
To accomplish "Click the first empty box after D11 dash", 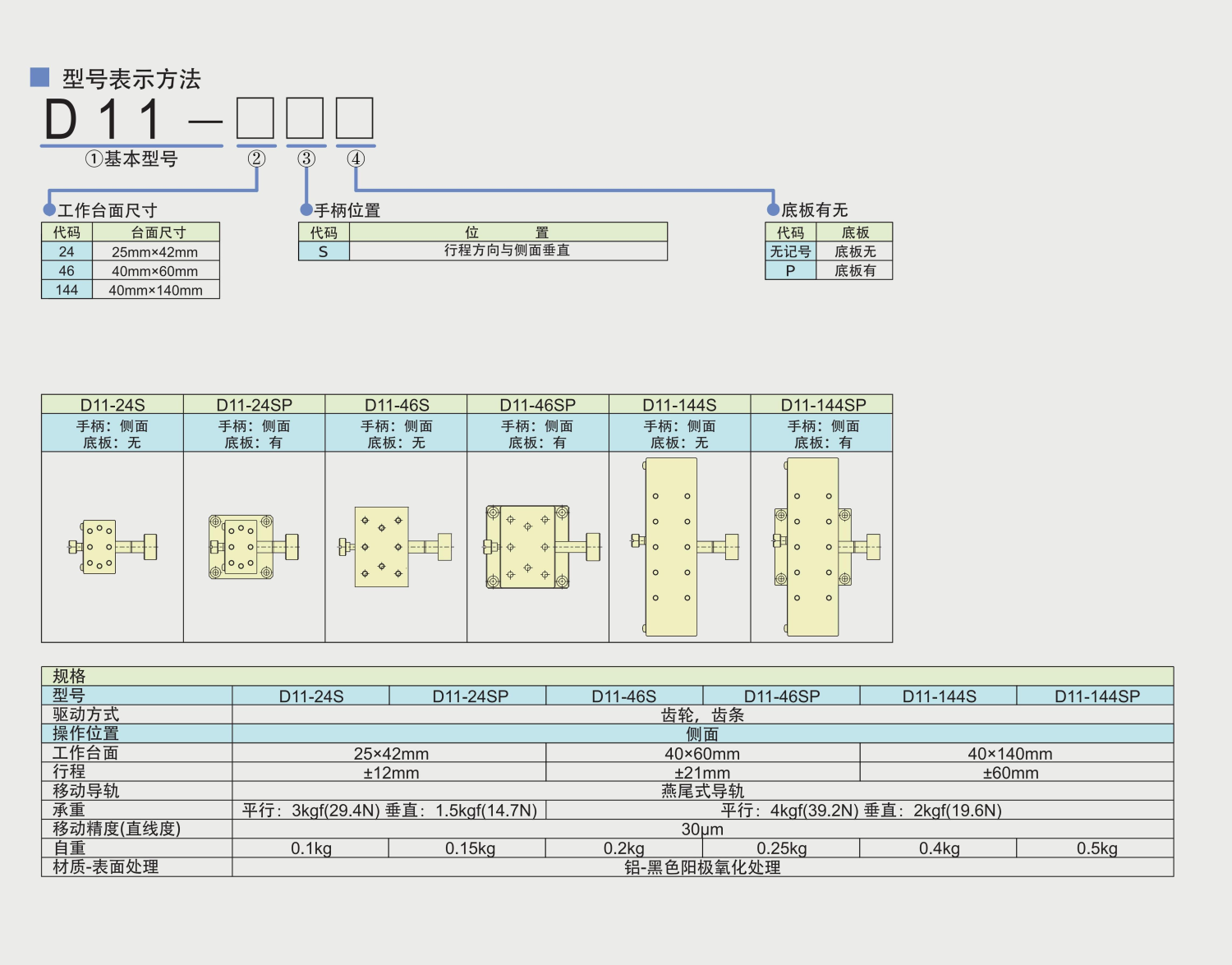I will click(255, 118).
